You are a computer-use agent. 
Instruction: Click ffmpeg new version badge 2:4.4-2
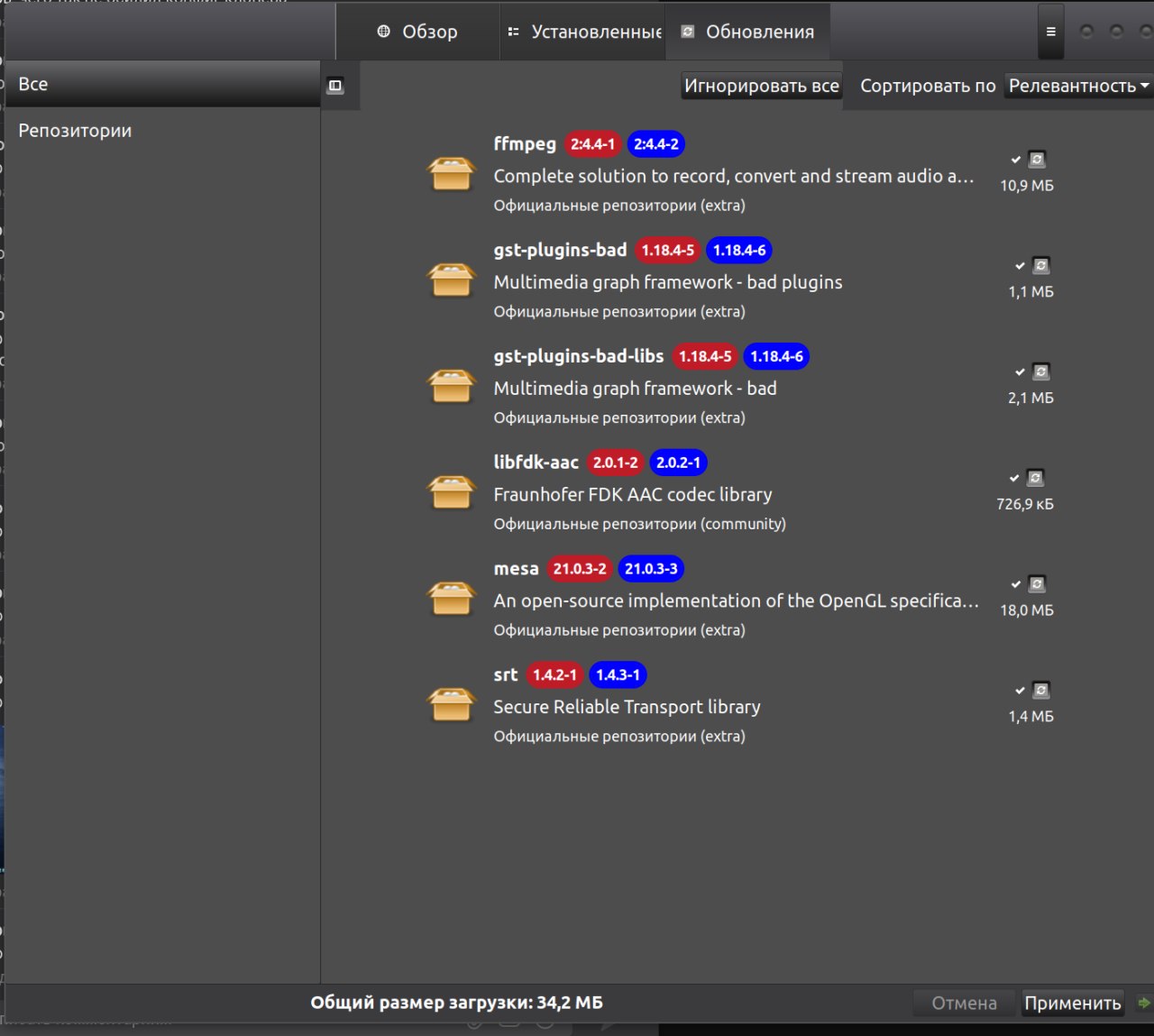coord(655,144)
